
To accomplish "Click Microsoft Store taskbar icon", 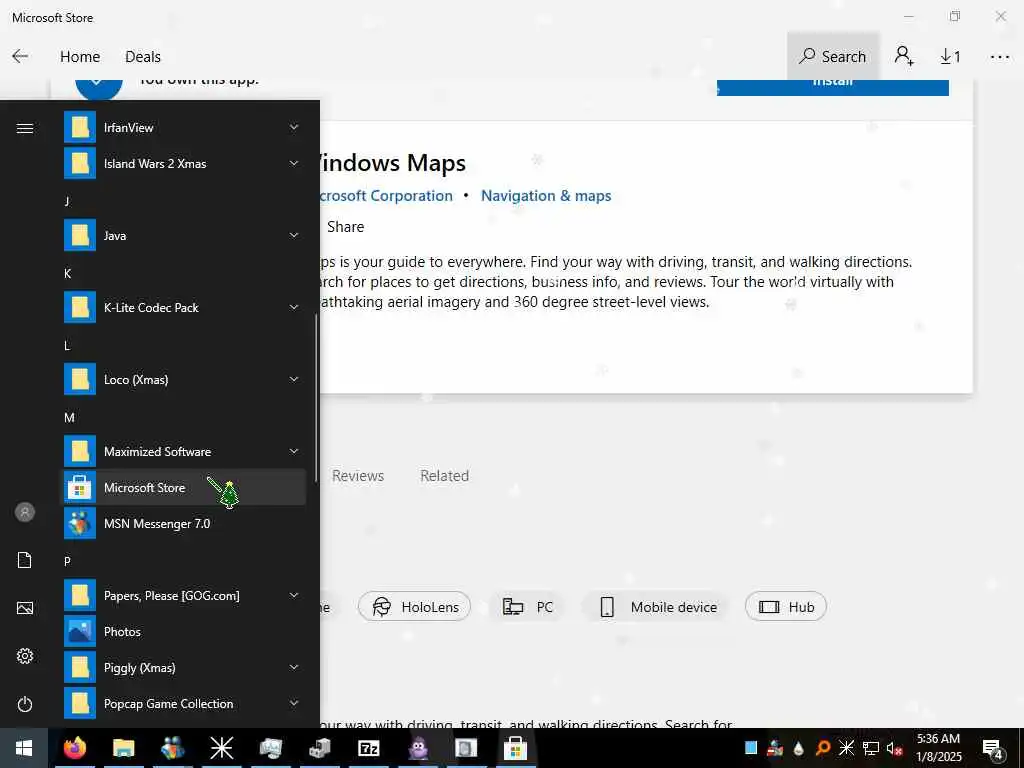I will click(x=515, y=748).
